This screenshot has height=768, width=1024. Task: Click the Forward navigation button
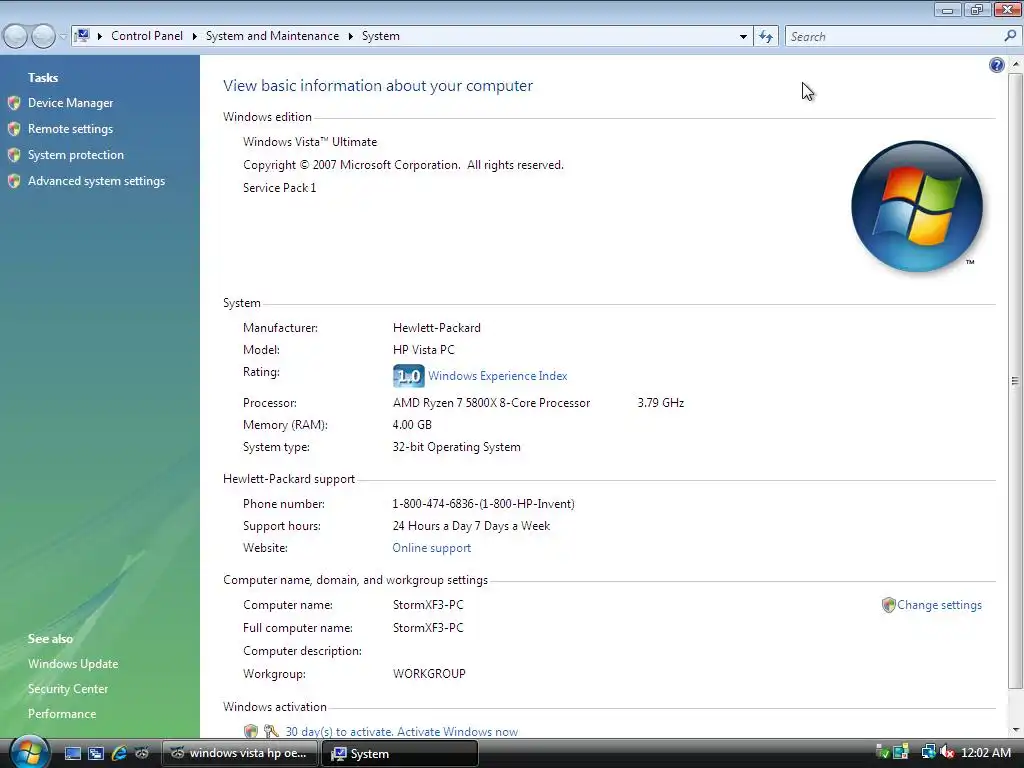(x=43, y=37)
